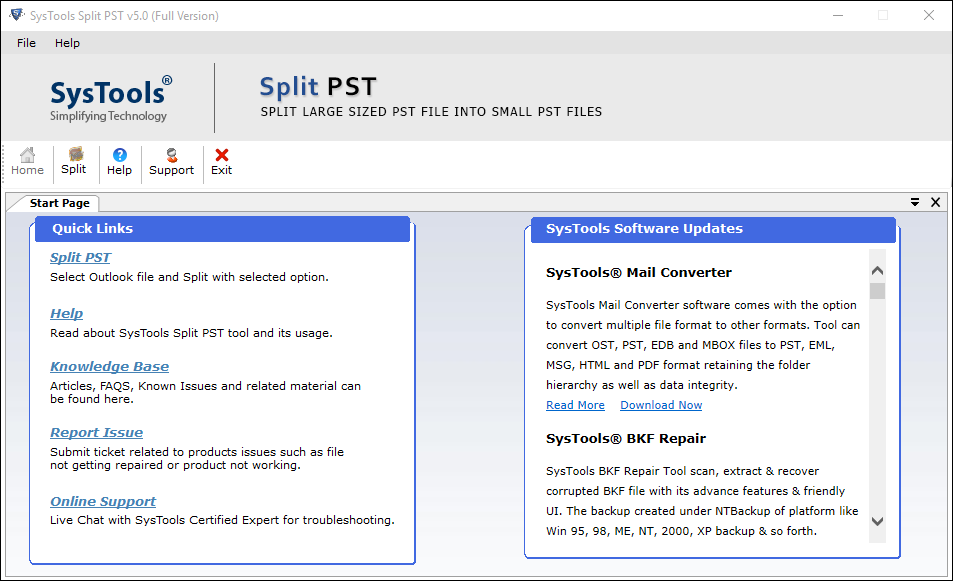The height and width of the screenshot is (581, 953).
Task: Start Online Support live chat link
Action: [x=103, y=501]
